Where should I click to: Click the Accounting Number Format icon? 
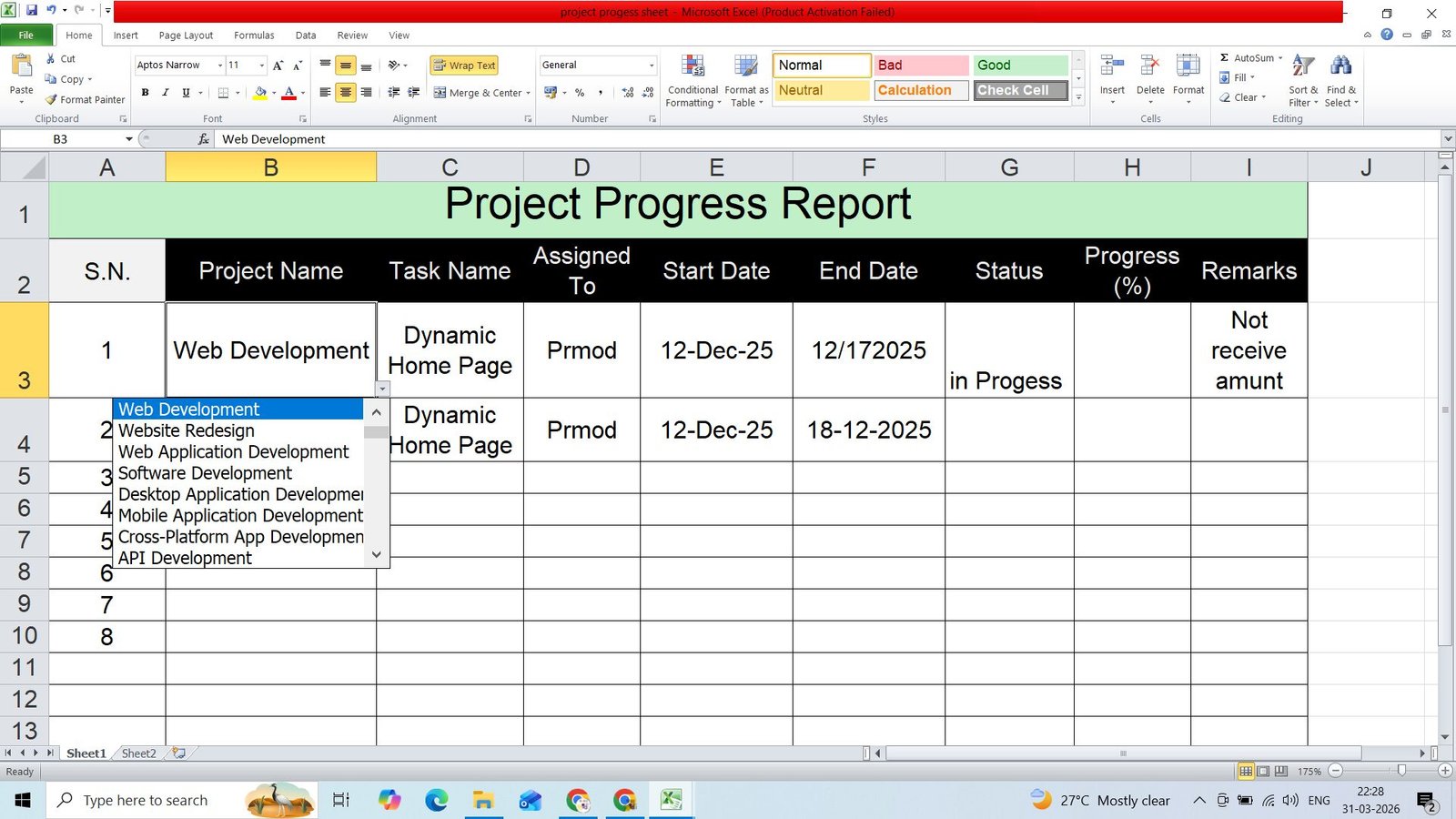[551, 93]
